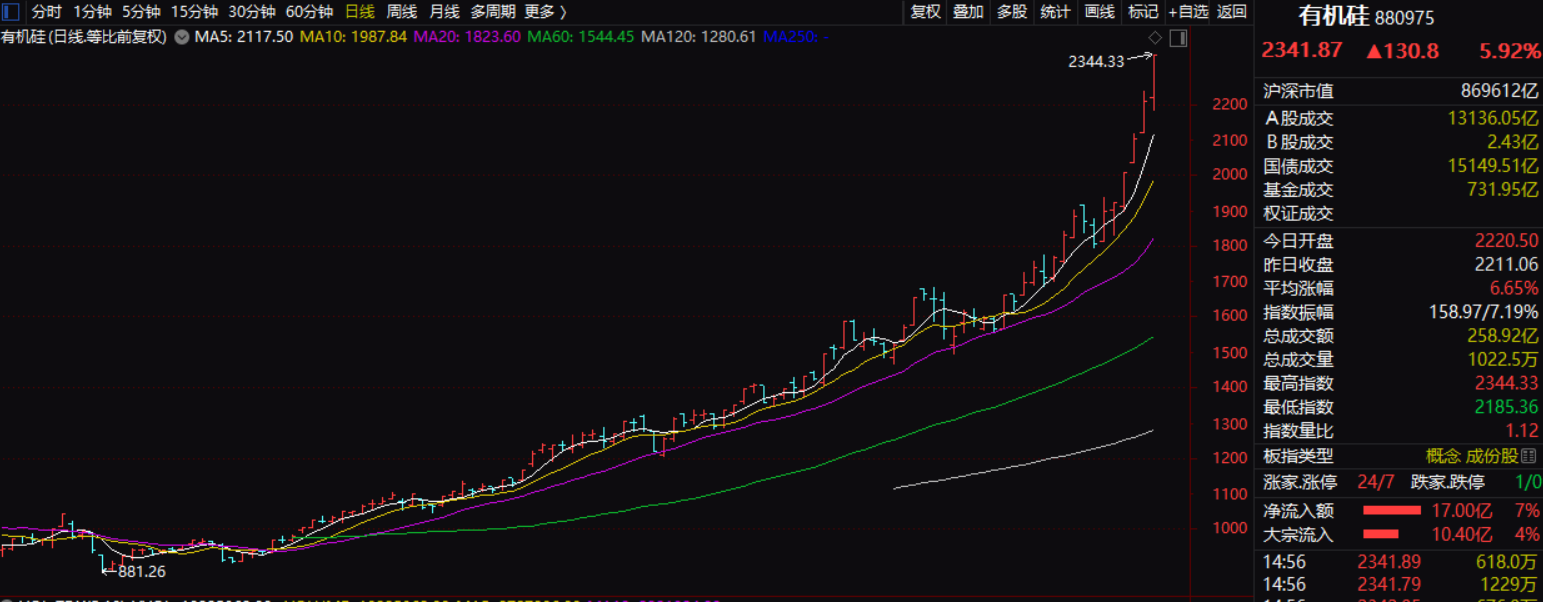Click the 平均涨幅 value 6.65%

point(1515,289)
